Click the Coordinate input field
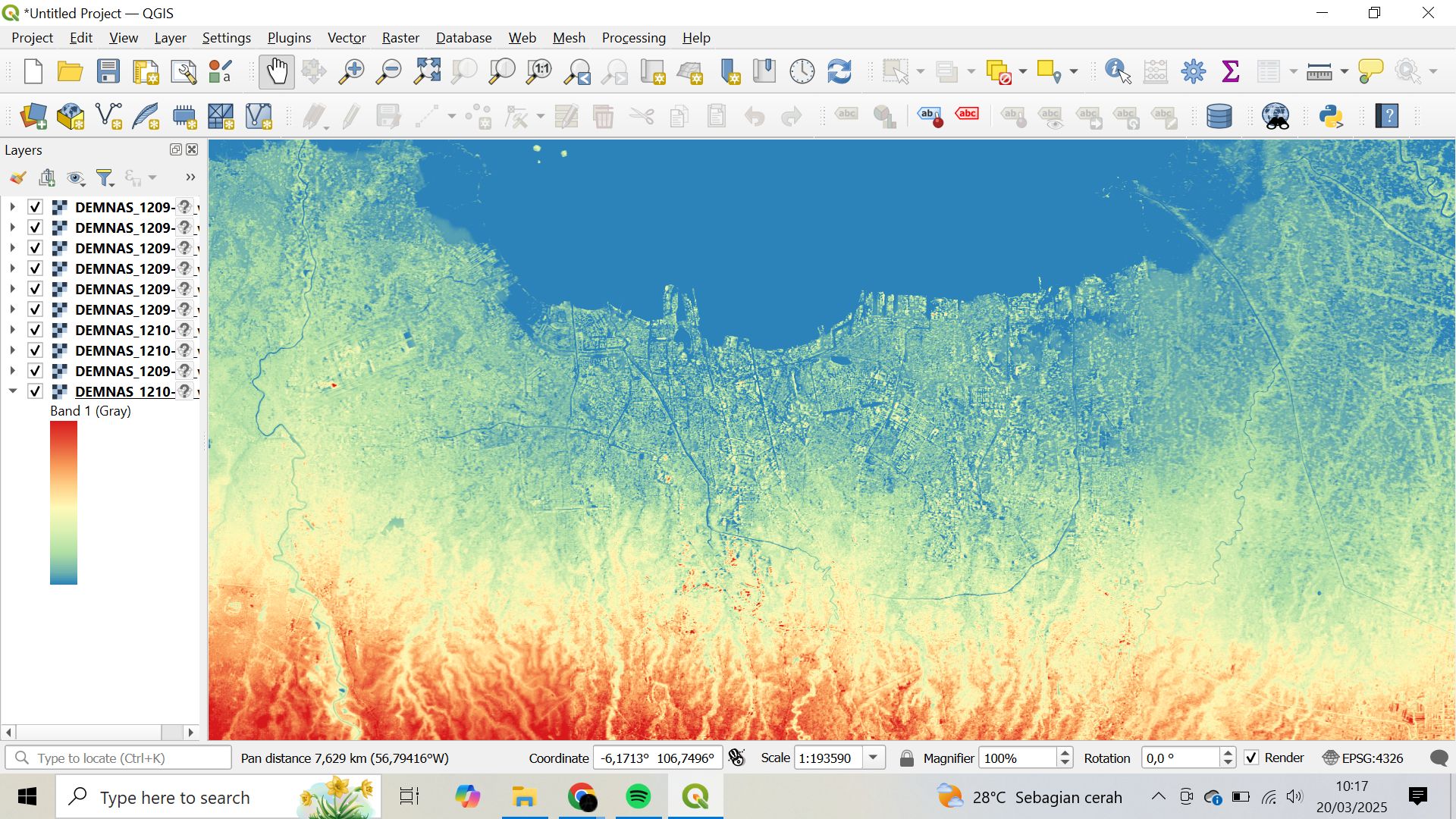The height and width of the screenshot is (819, 1456). click(x=657, y=758)
